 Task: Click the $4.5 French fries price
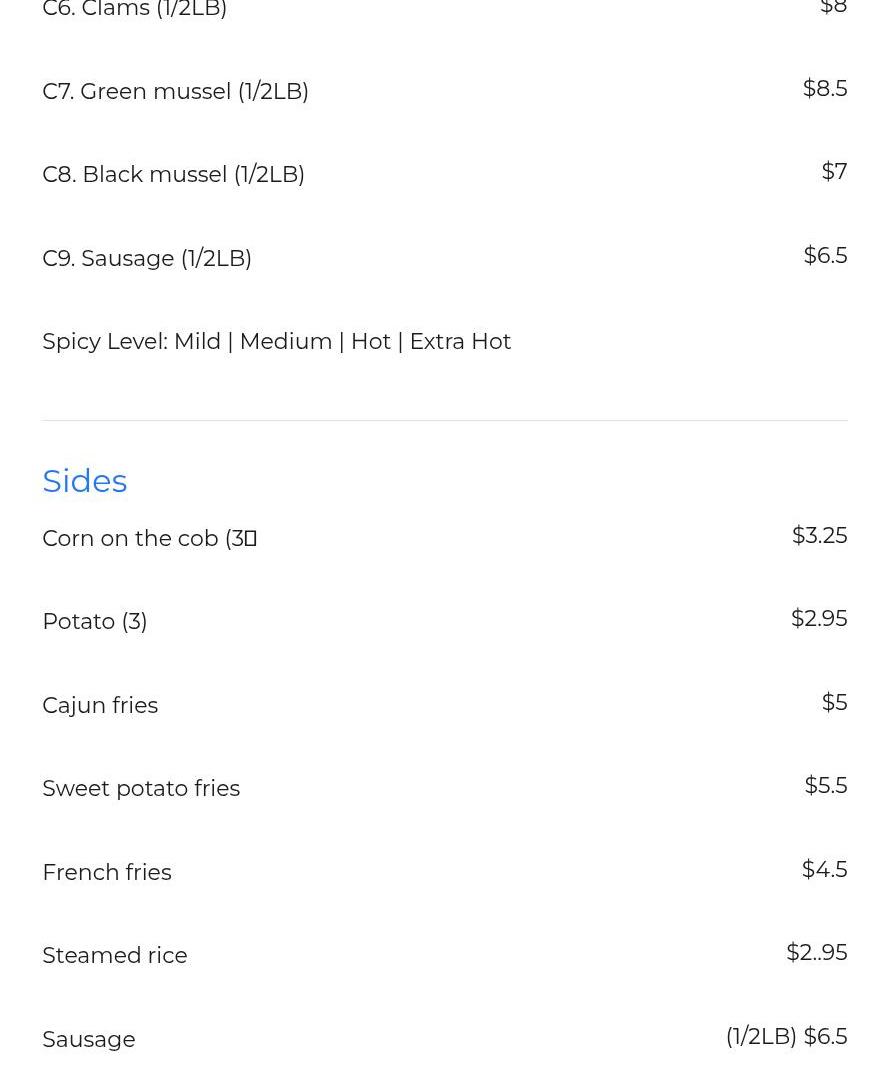824,869
